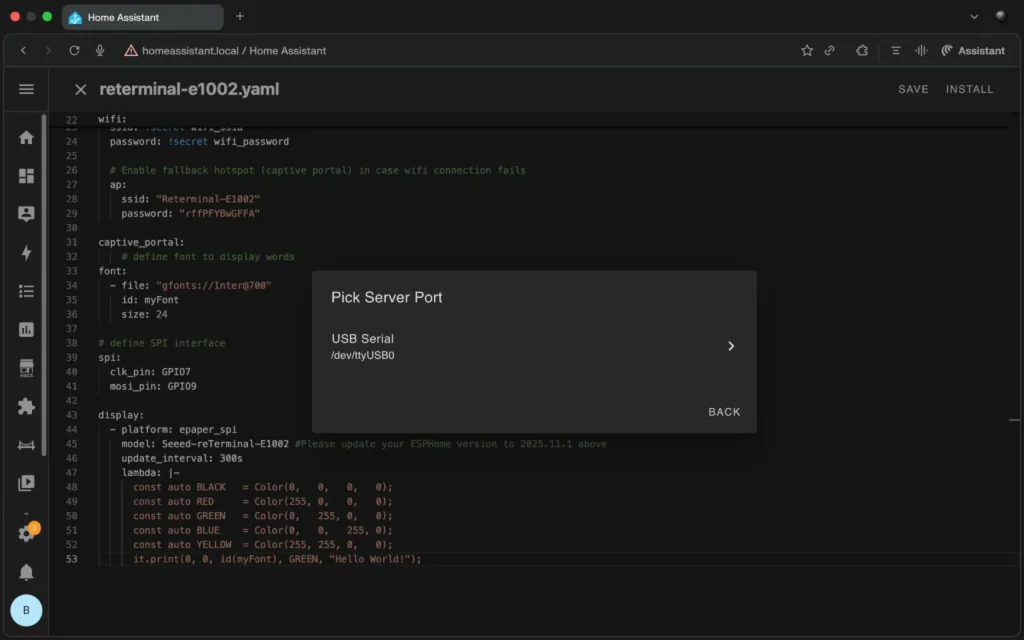
Task: Bookmark the page with the star icon
Action: [x=807, y=50]
